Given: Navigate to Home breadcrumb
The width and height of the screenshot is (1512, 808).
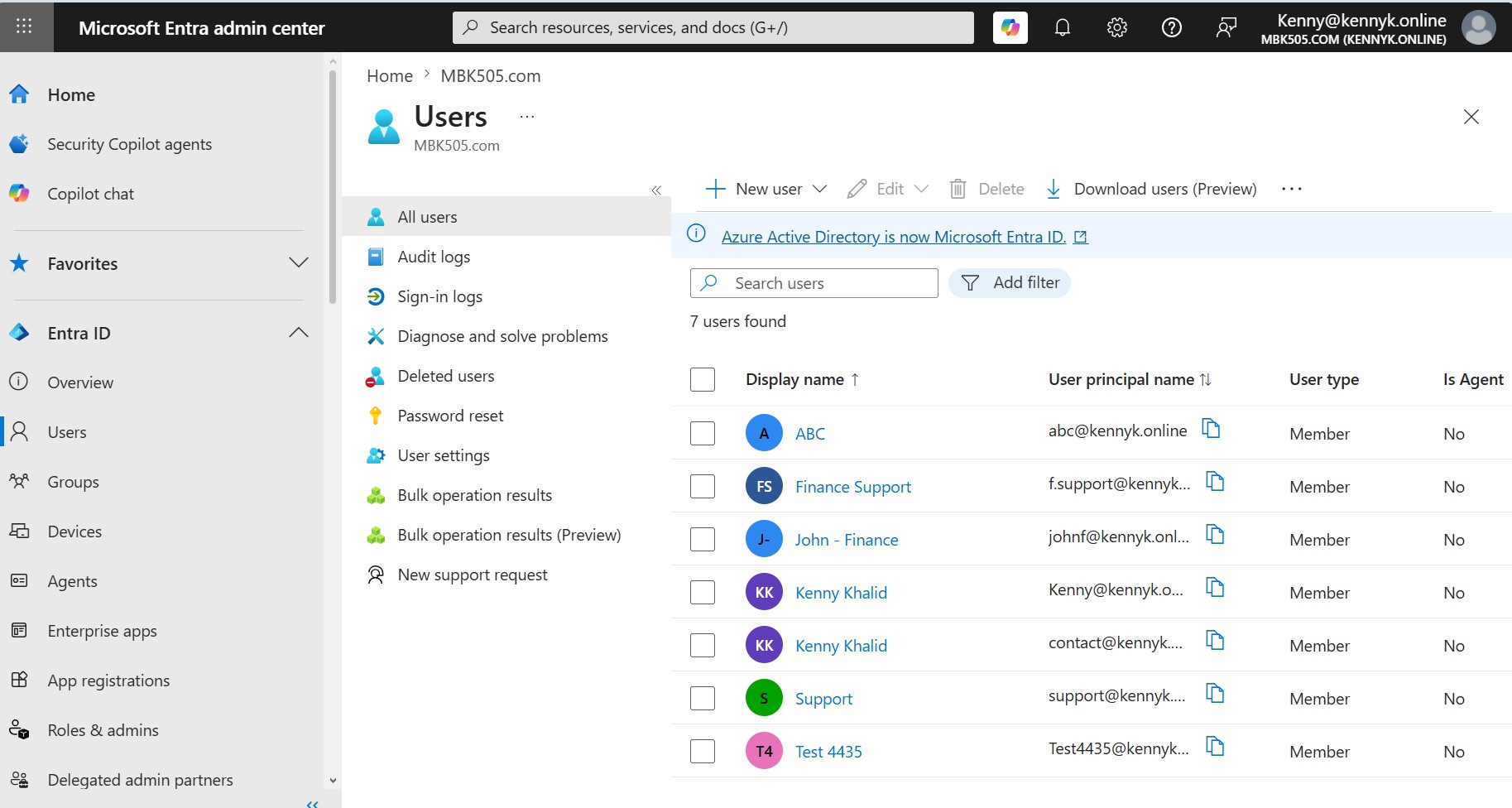Looking at the screenshot, I should click(390, 76).
